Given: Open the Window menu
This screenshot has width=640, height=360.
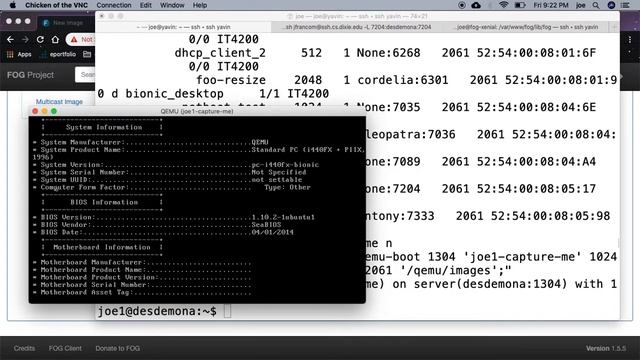Looking at the screenshot, I should (172, 5).
